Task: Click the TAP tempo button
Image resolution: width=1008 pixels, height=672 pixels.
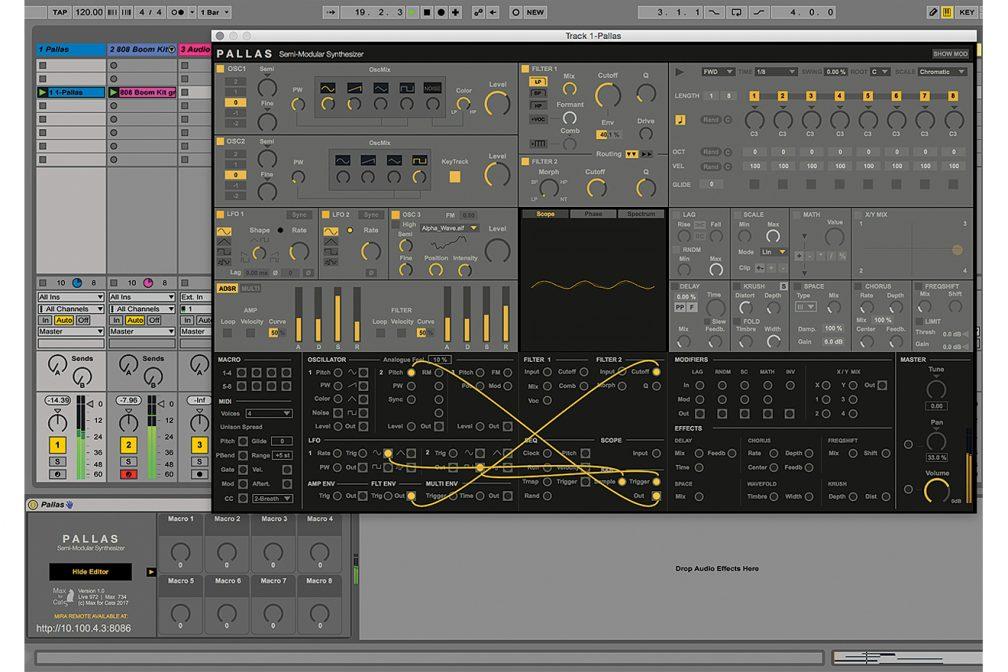Action: click(x=60, y=12)
